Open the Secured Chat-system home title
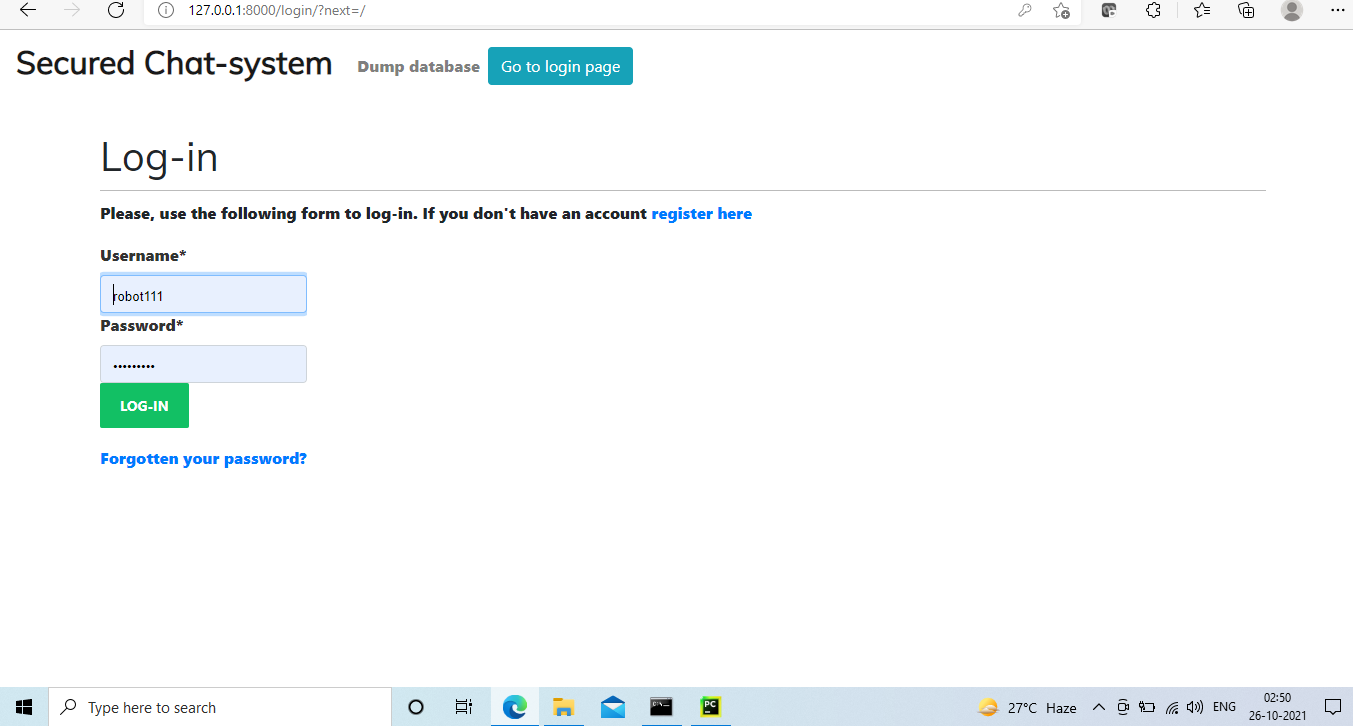This screenshot has height=726, width=1353. (x=174, y=63)
